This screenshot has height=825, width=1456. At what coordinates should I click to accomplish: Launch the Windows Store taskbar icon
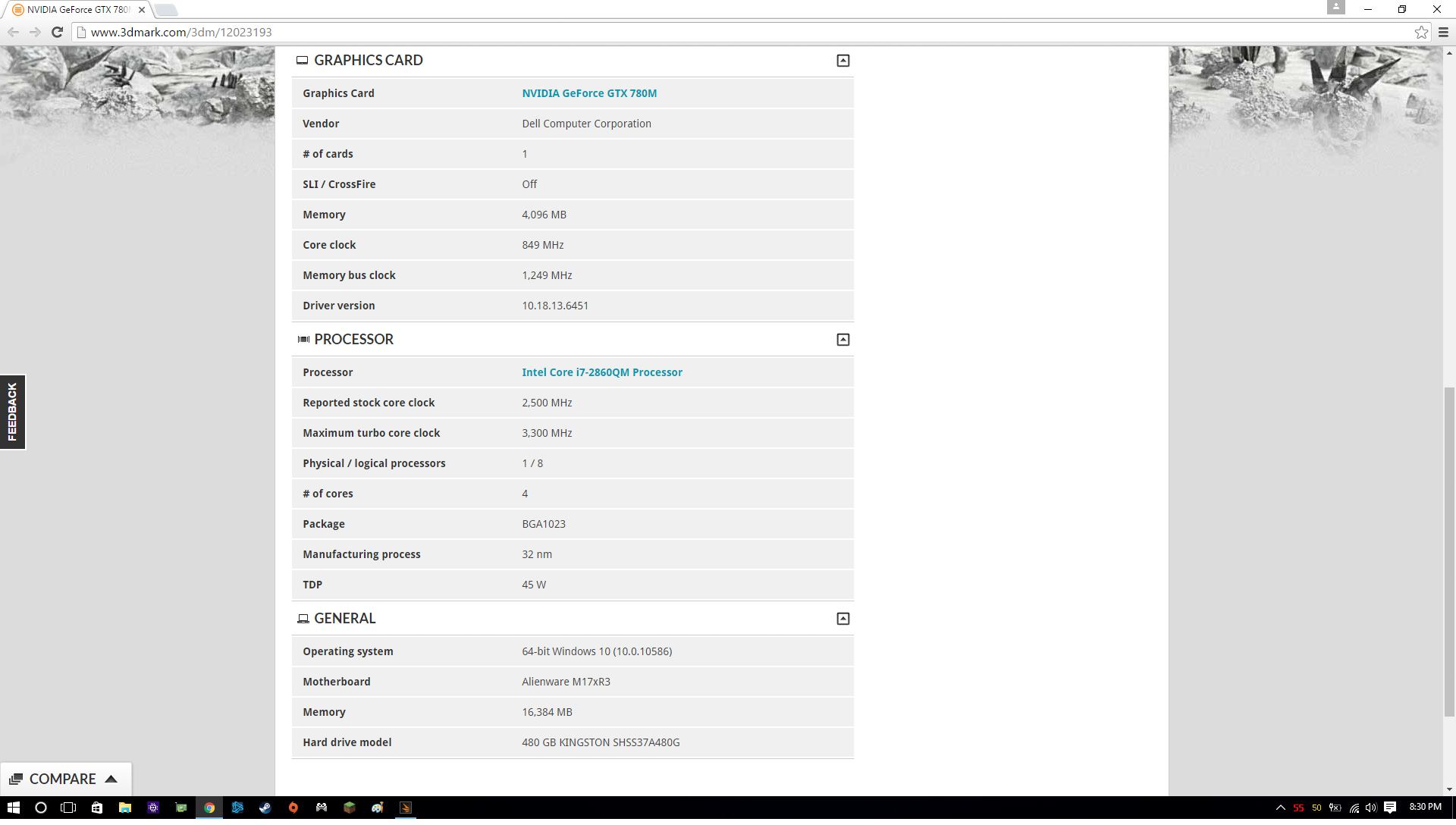[x=97, y=808]
